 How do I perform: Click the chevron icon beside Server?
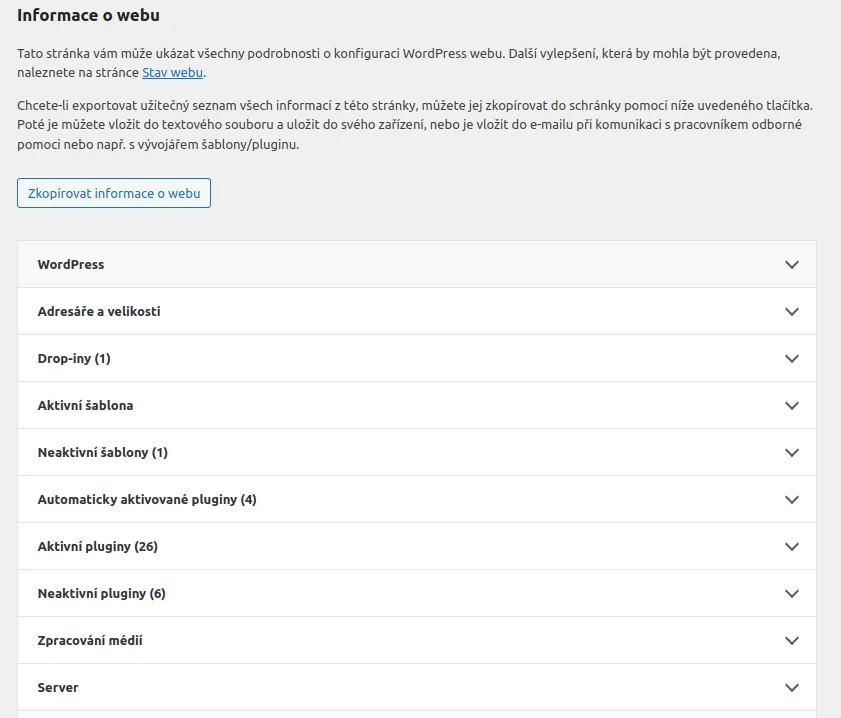(792, 688)
